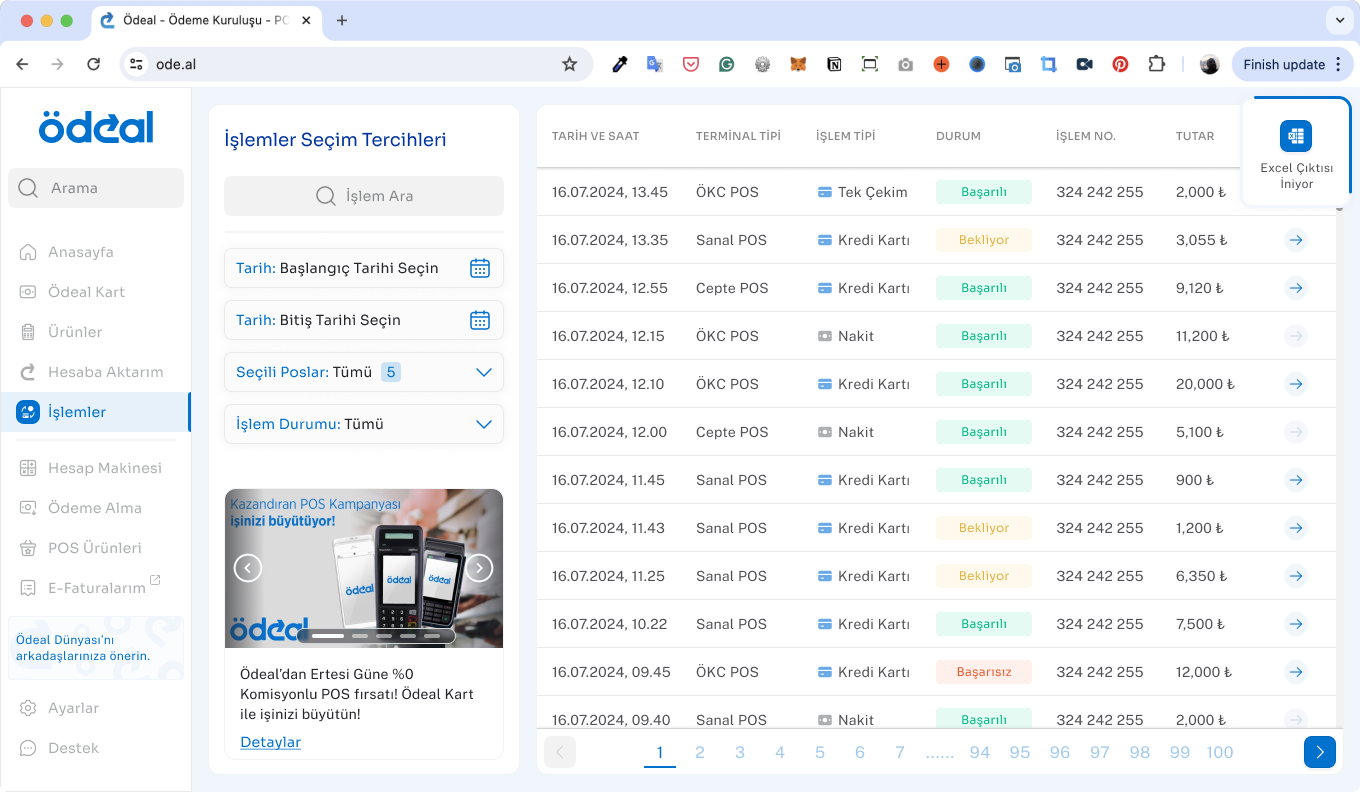Open the browser profile avatar
The height and width of the screenshot is (792, 1360).
tap(1209, 64)
